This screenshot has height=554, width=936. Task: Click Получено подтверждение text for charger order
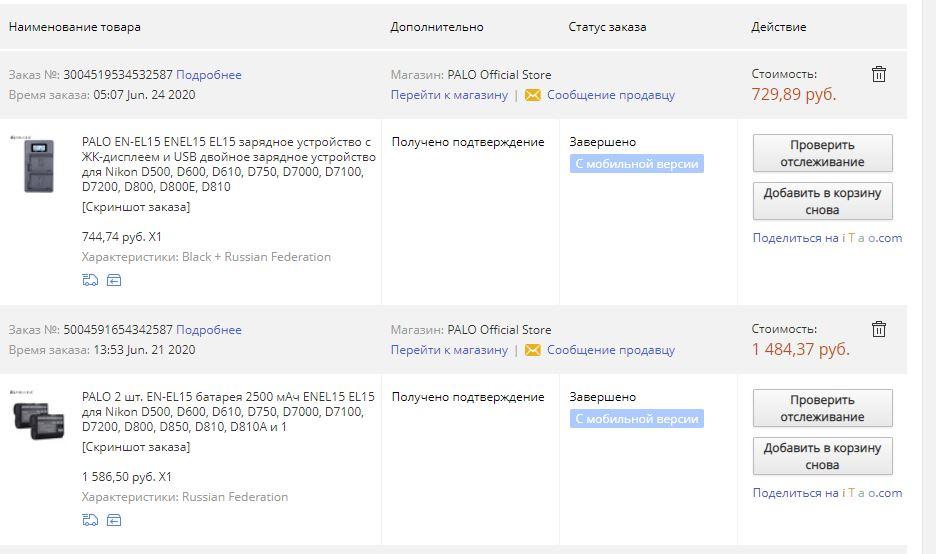468,142
